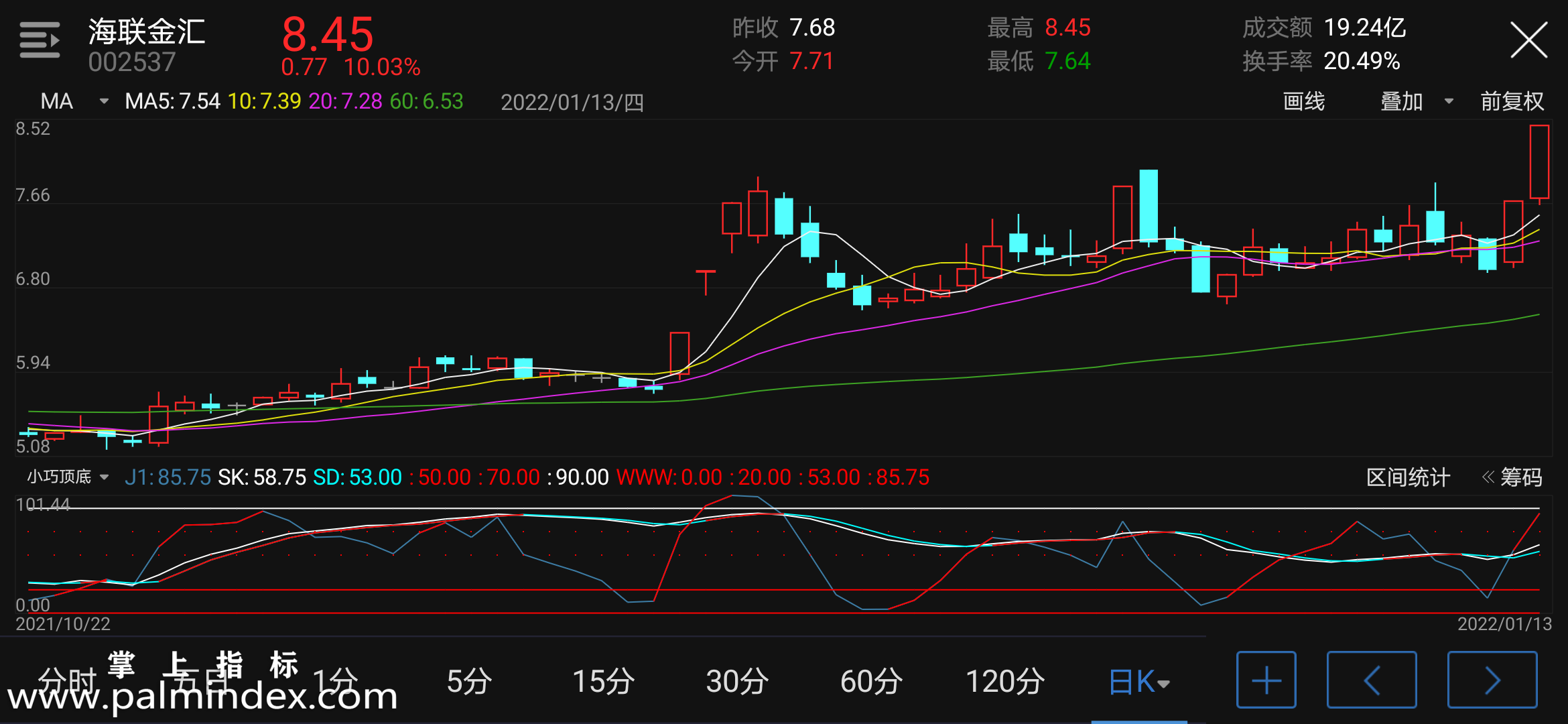Select stock name 海联金汇
Screen dimensions: 1568x724
tap(147, 31)
